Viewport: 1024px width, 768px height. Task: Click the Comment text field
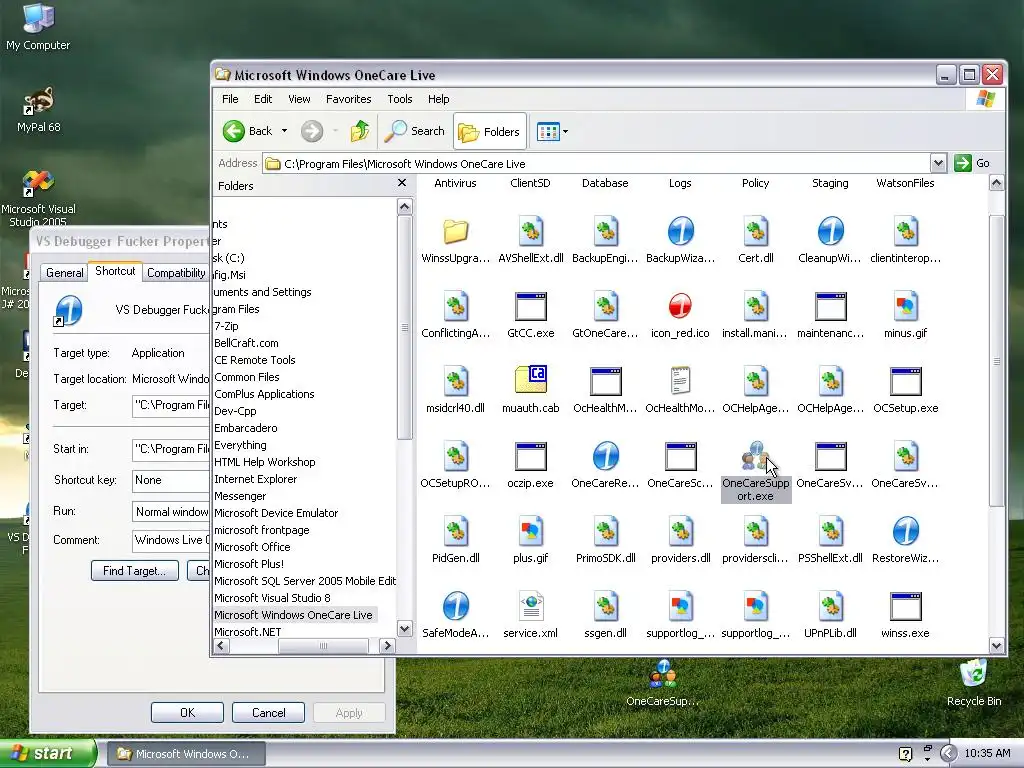pos(171,541)
